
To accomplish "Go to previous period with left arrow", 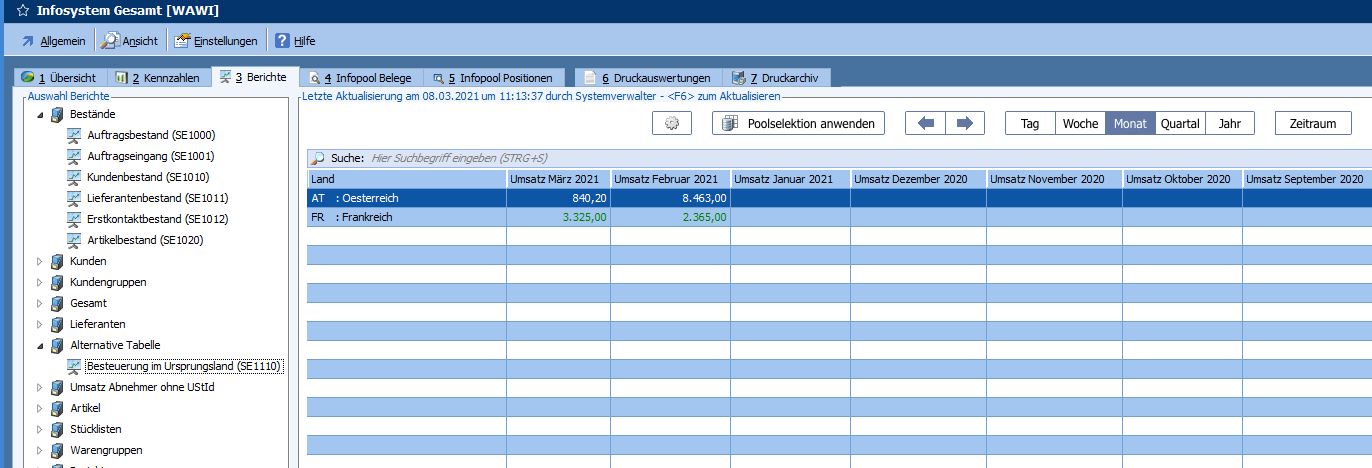I will pos(926,123).
